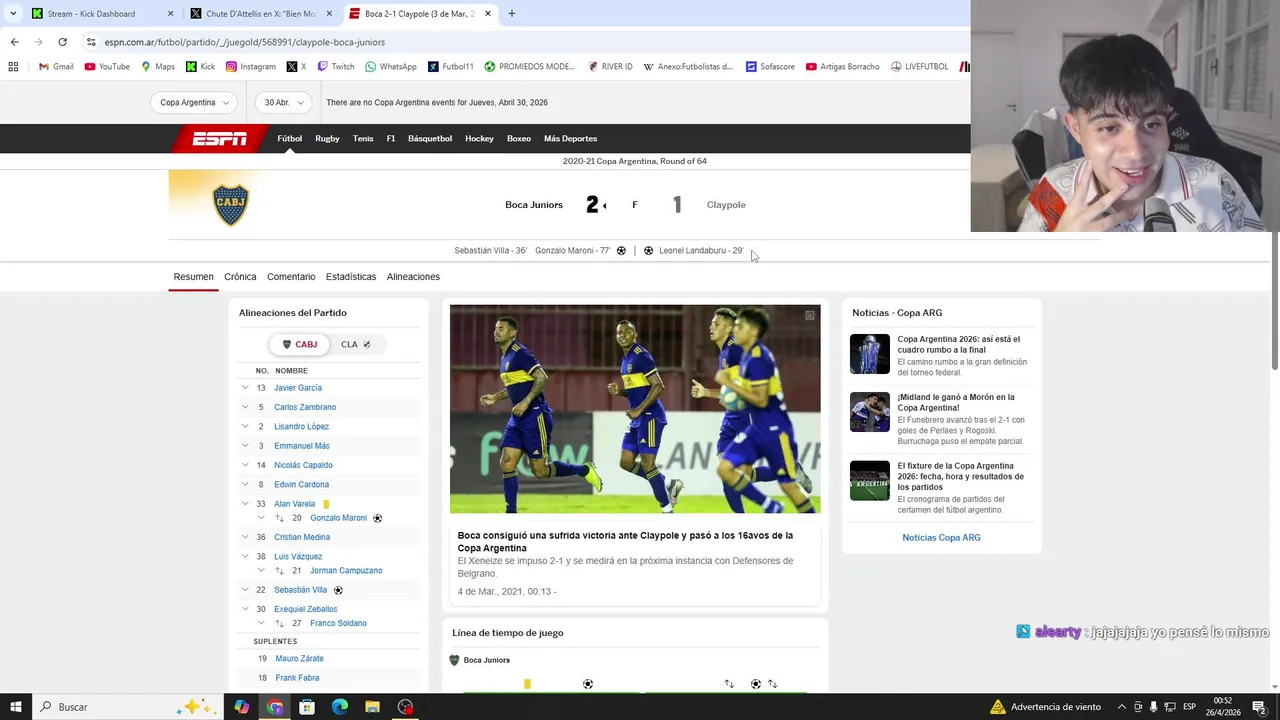Image resolution: width=1280 pixels, height=720 pixels.
Task: Open the Boca players match photo
Action: click(x=635, y=409)
